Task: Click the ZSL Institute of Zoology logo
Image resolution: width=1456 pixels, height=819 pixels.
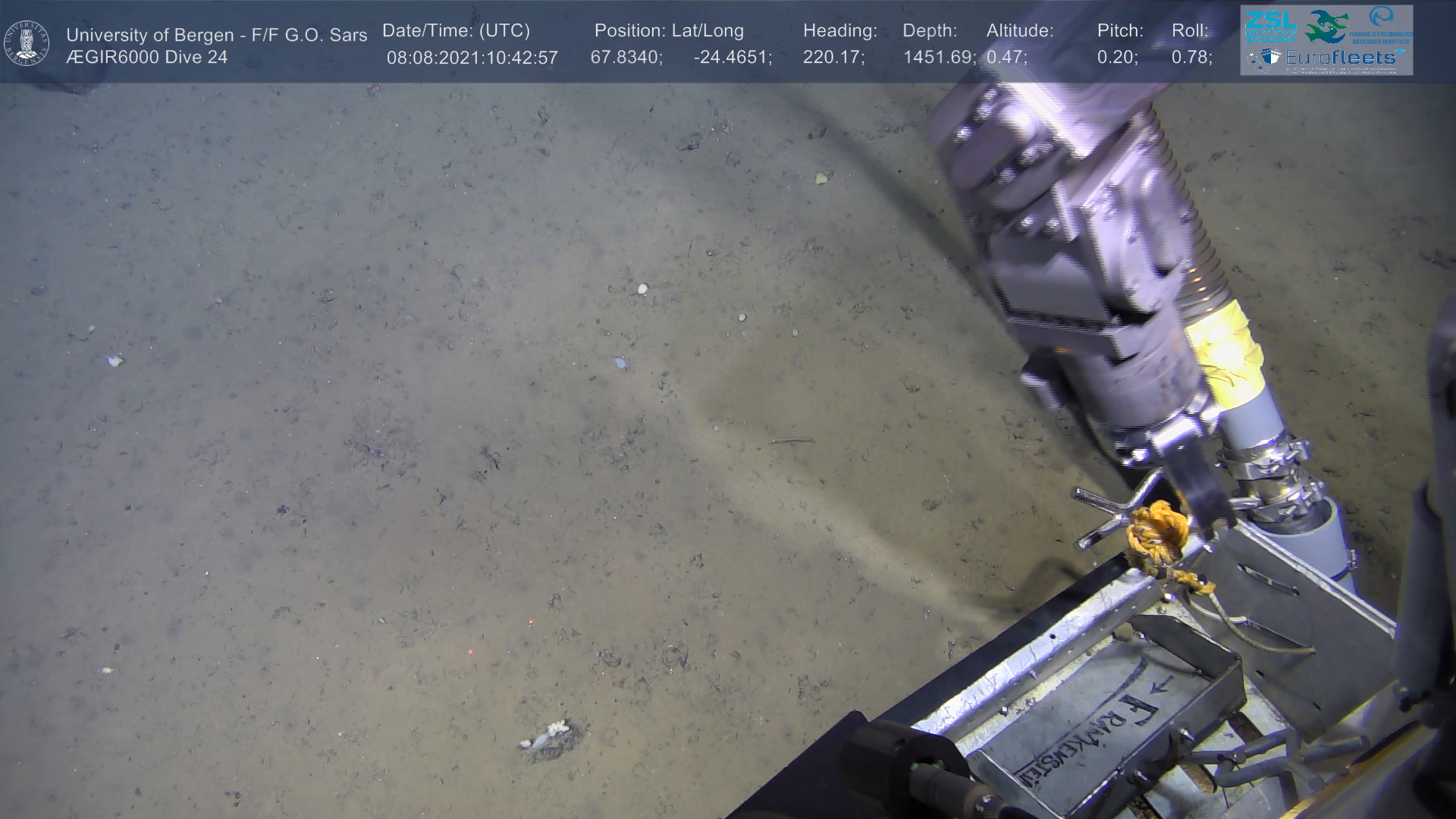Action: pos(1270,27)
